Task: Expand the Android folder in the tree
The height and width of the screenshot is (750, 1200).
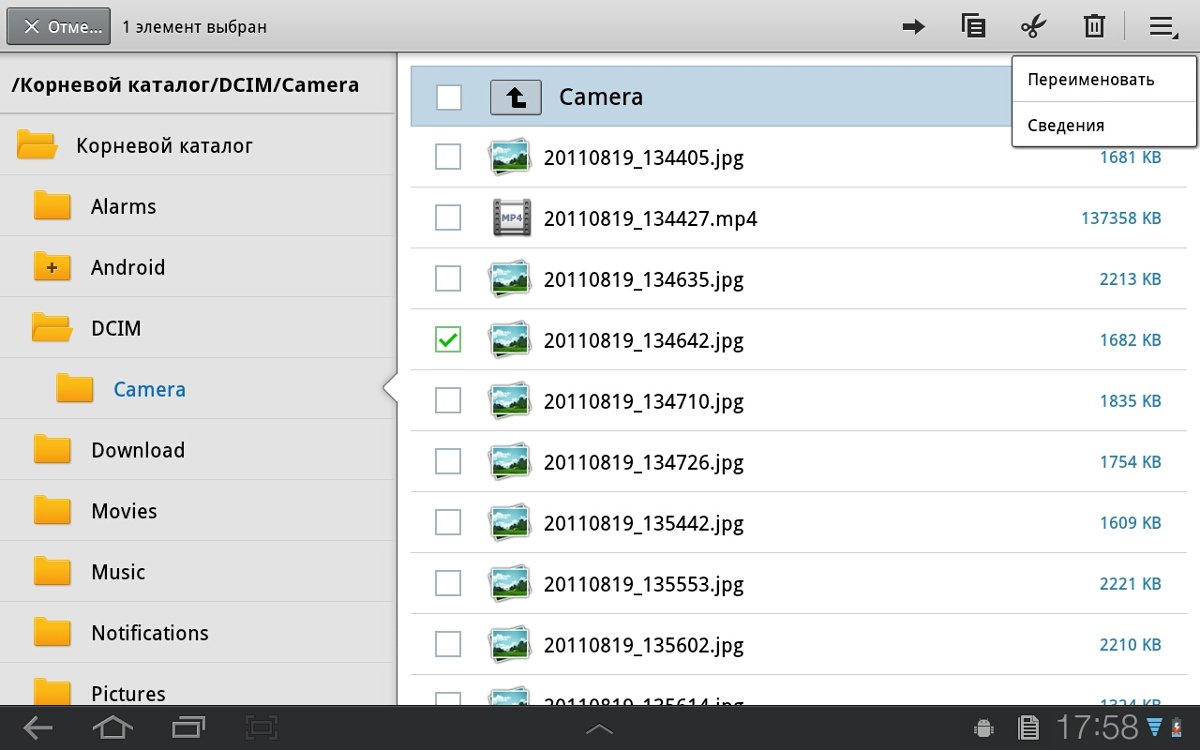Action: [52, 267]
